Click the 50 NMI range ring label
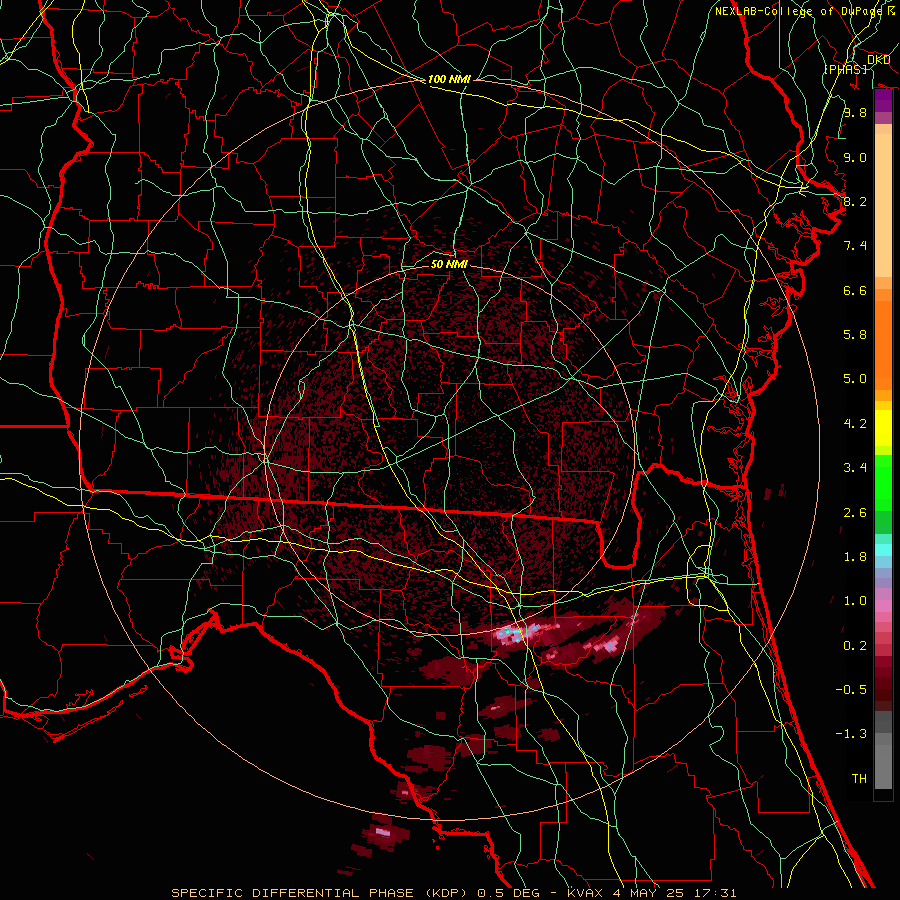The height and width of the screenshot is (900, 900). pos(449,264)
